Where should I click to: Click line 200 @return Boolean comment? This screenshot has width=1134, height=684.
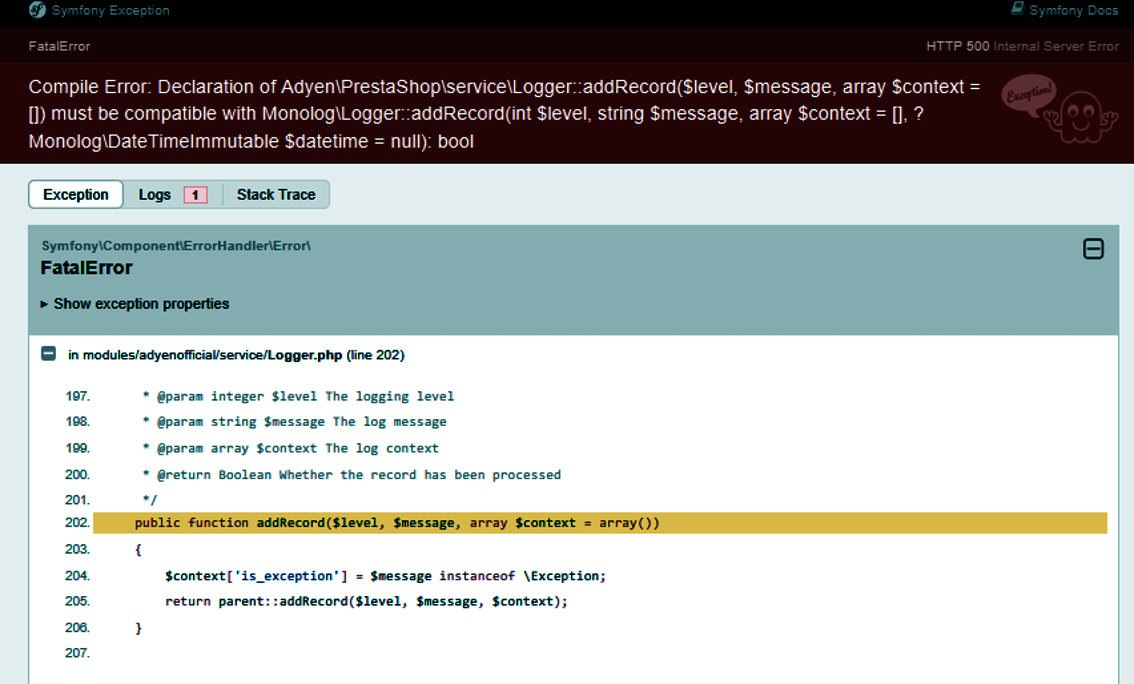pyautogui.click(x=351, y=475)
